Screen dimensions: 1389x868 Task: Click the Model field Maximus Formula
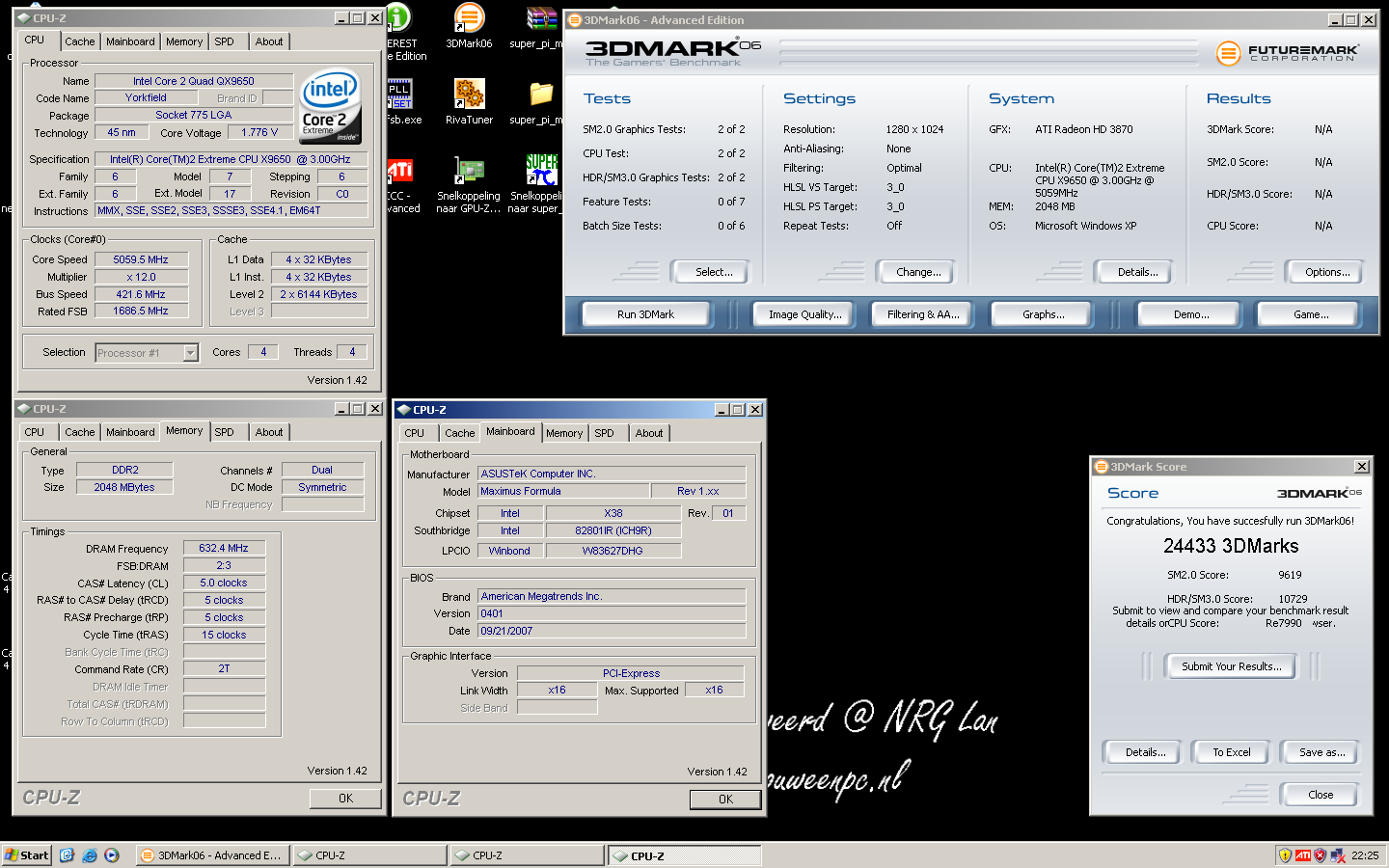click(563, 491)
